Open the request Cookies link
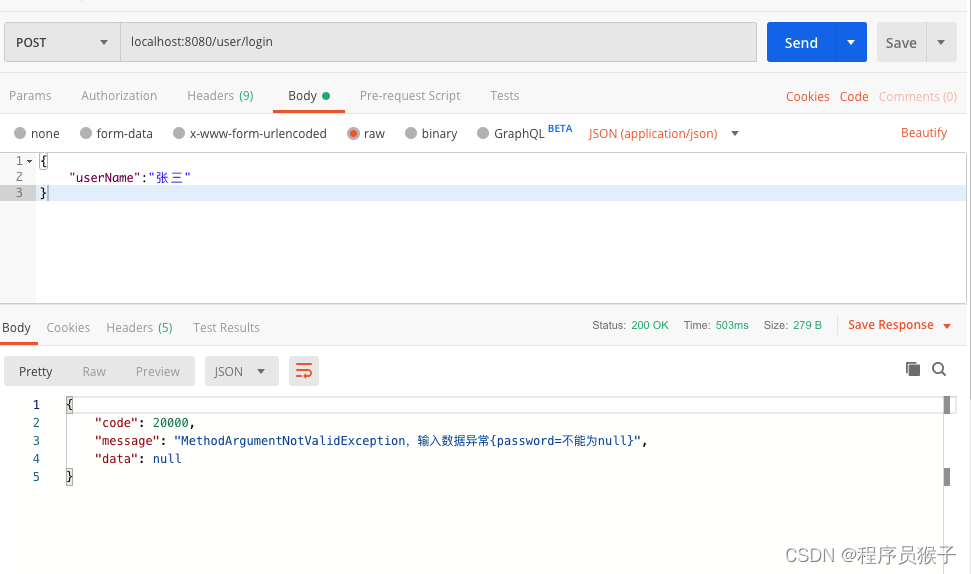Screen dimensions: 971x574 (808, 97)
